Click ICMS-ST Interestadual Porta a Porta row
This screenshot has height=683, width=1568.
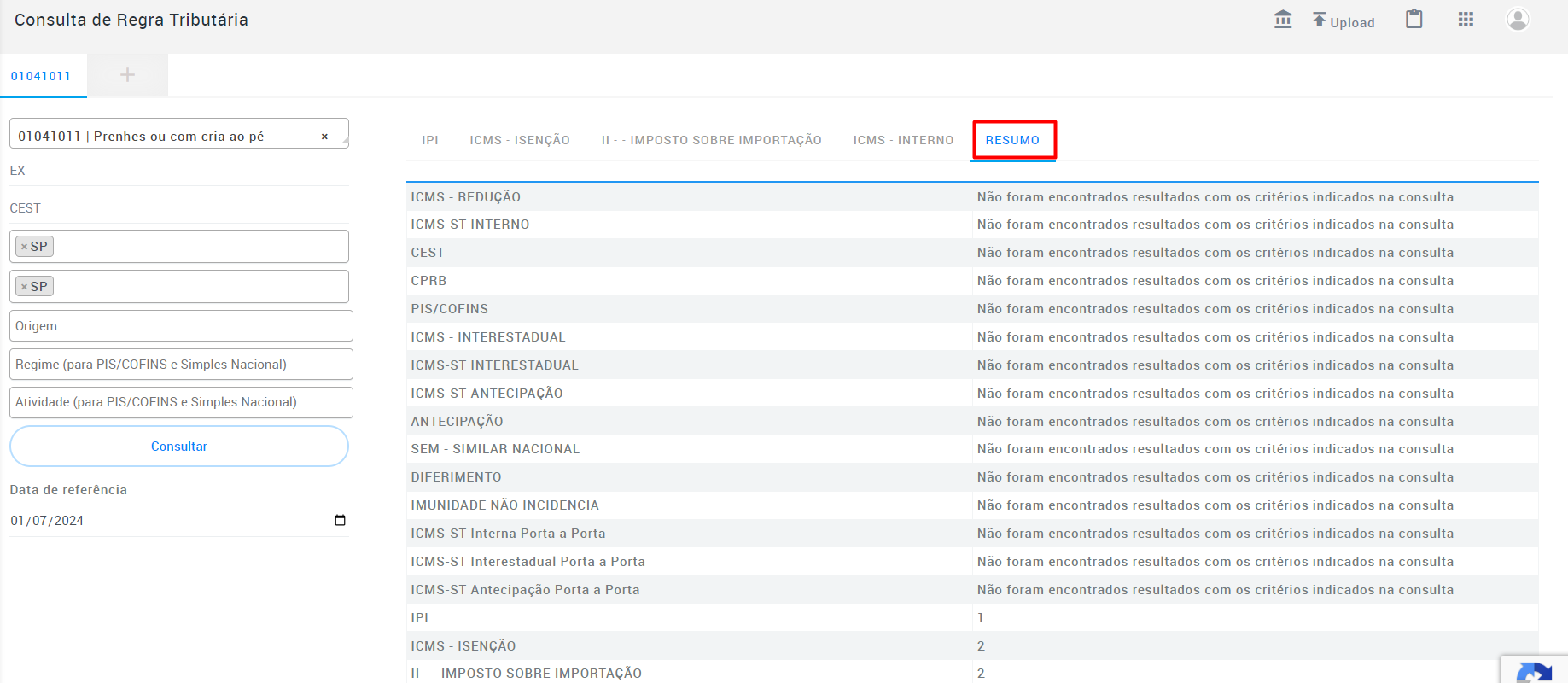click(x=972, y=562)
